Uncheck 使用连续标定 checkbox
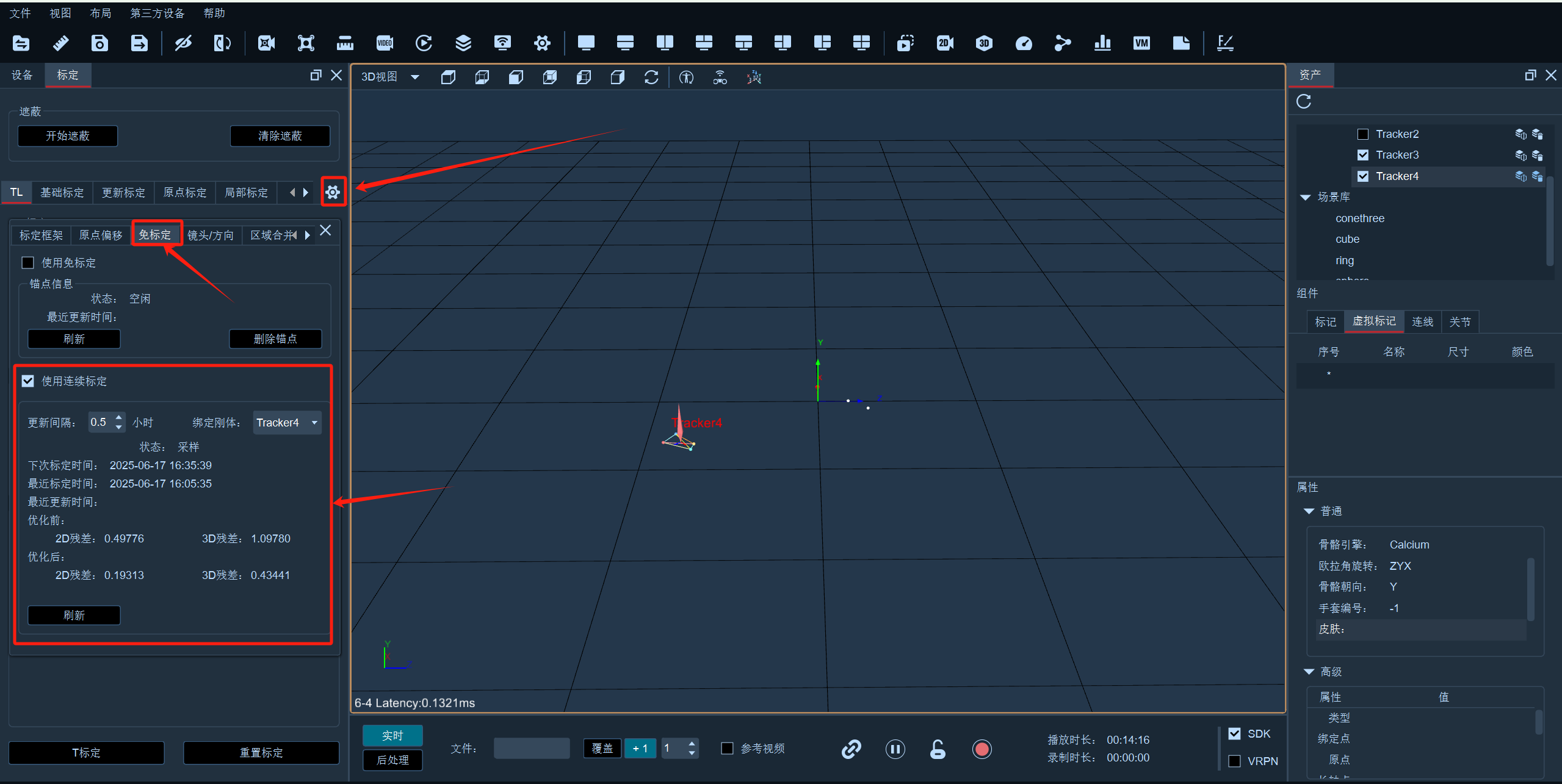The width and height of the screenshot is (1562, 784). [27, 381]
